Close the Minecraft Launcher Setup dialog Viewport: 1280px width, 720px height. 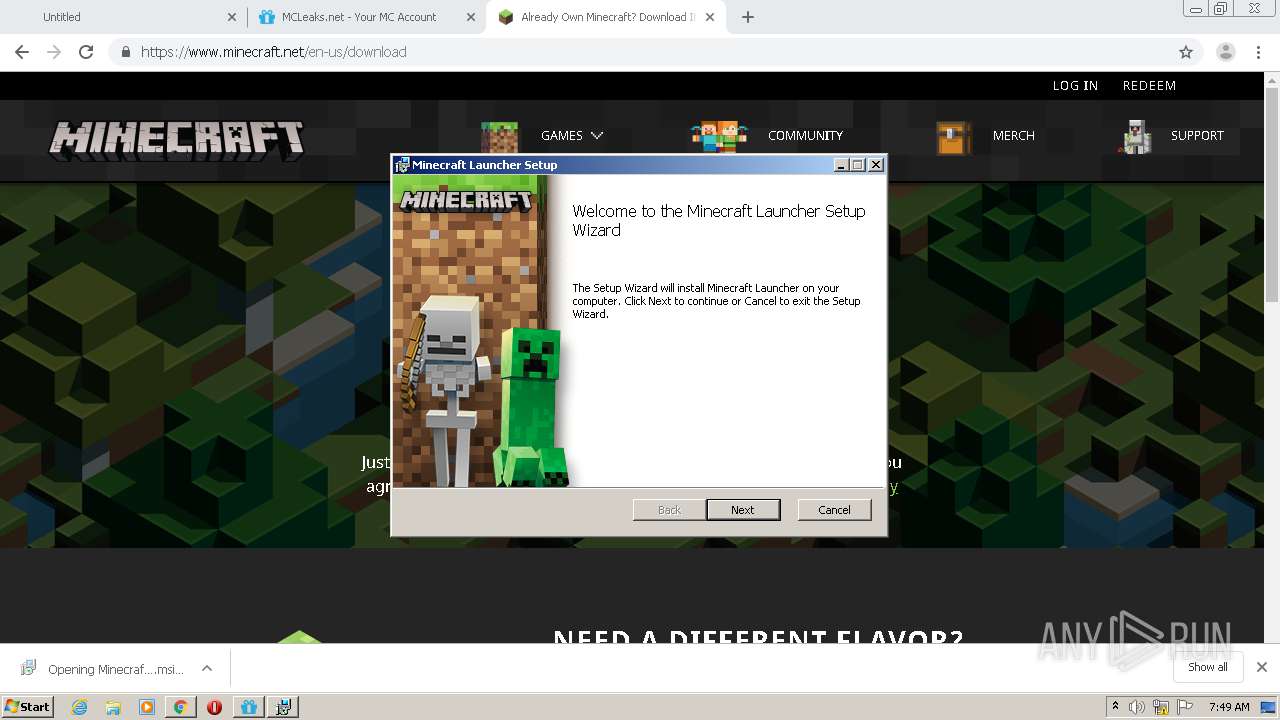(876, 165)
